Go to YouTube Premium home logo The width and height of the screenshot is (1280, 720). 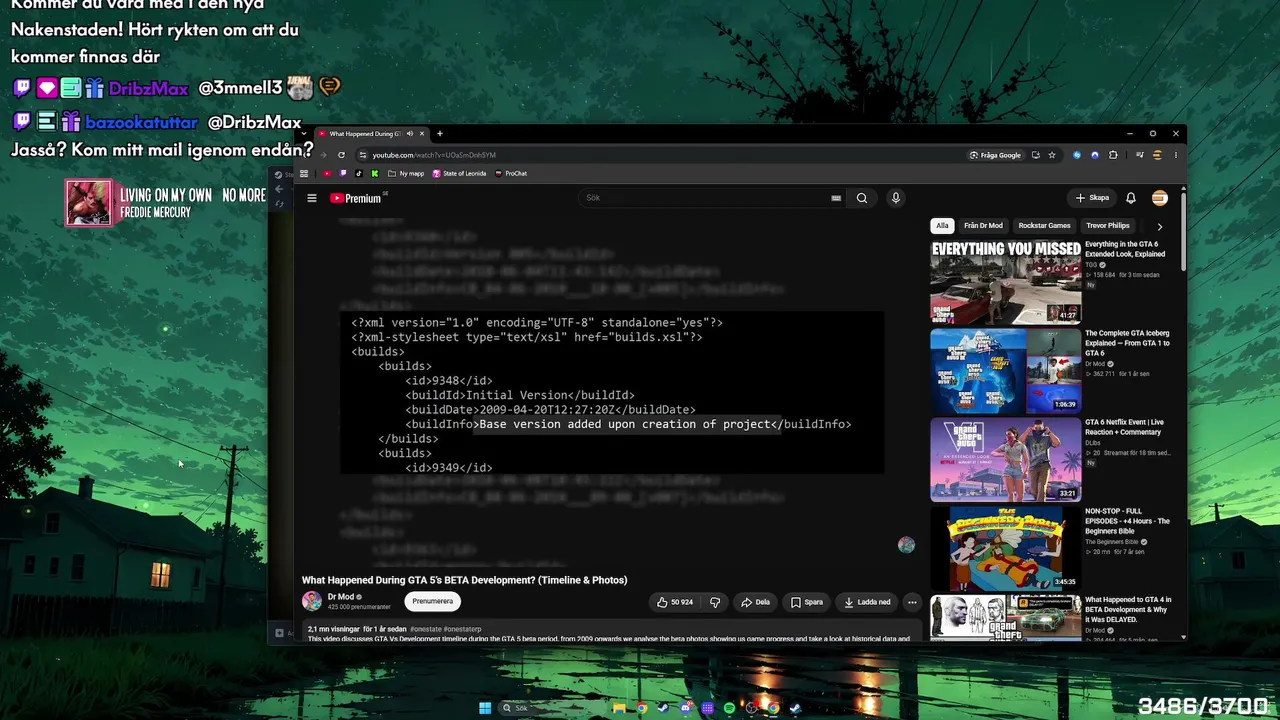click(x=356, y=198)
